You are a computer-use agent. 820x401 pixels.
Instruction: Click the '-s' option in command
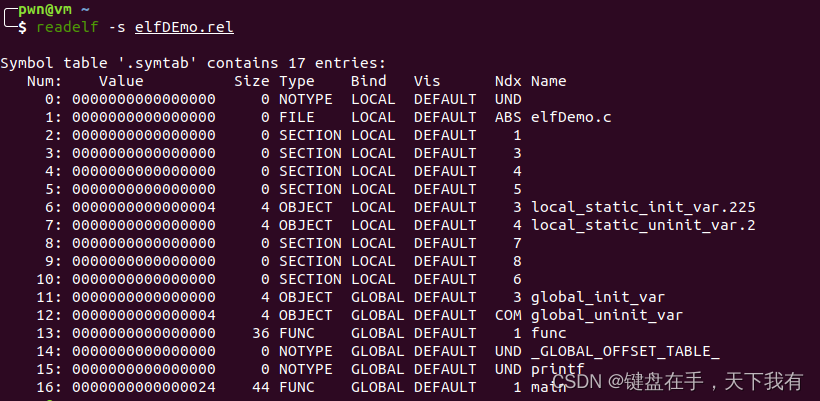click(117, 27)
